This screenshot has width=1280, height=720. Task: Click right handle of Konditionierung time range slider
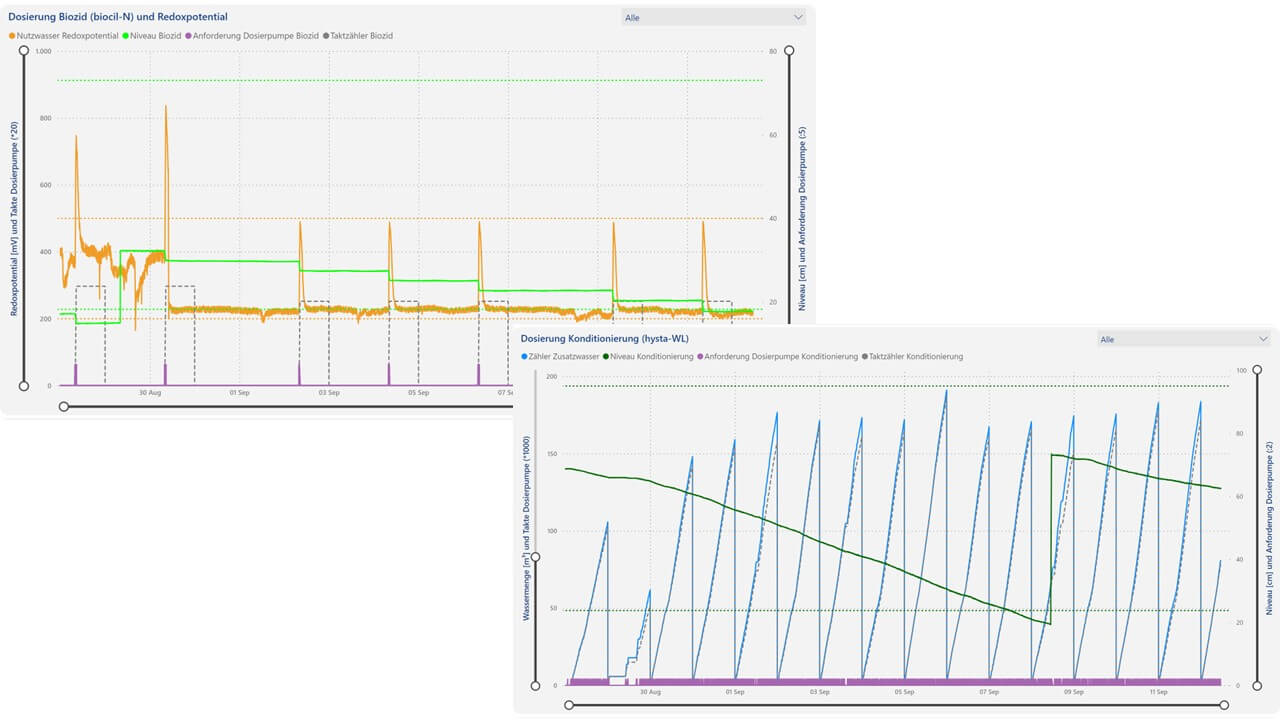1225,705
